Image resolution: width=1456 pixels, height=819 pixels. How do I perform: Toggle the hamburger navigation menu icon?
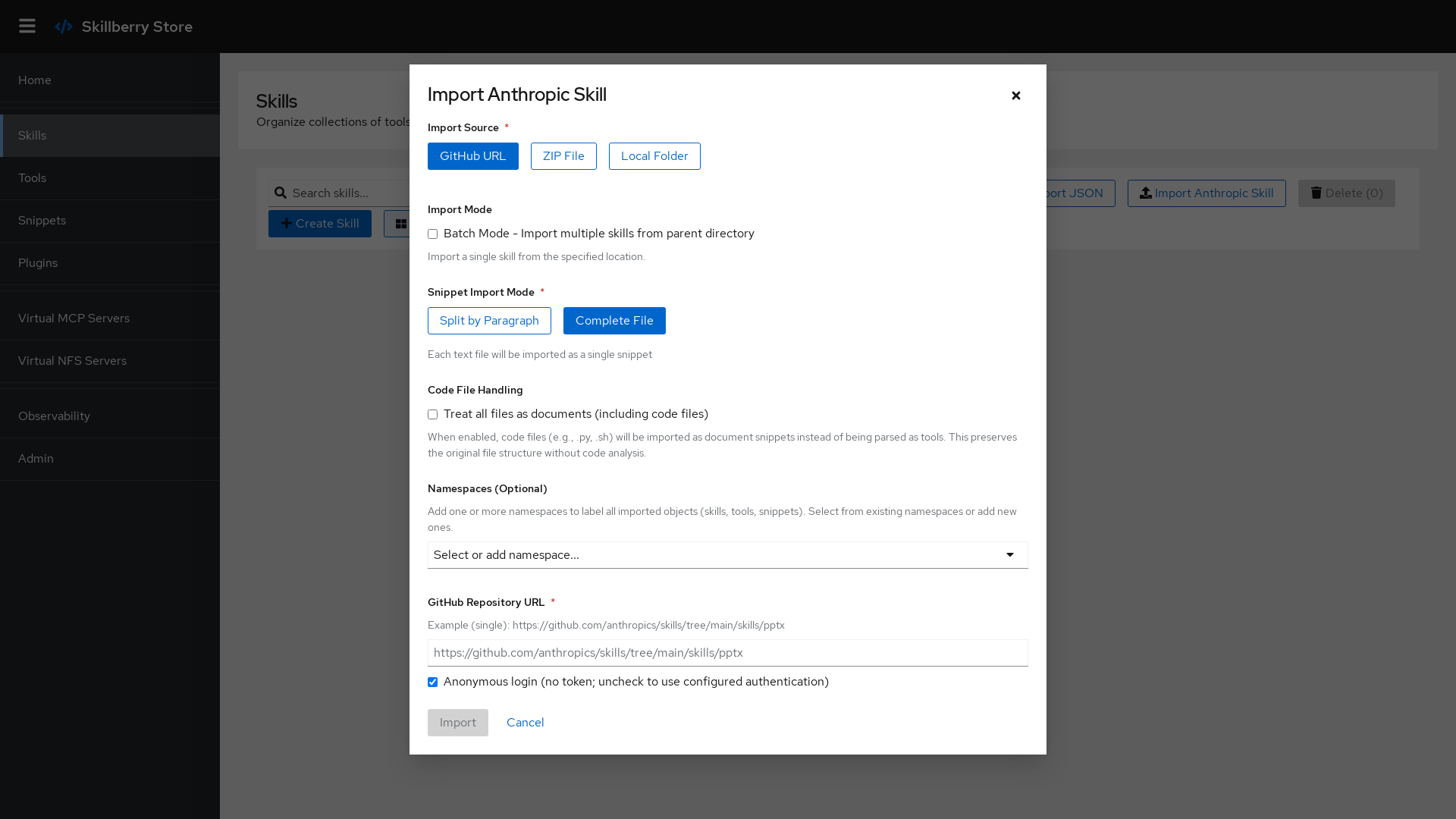coord(27,27)
